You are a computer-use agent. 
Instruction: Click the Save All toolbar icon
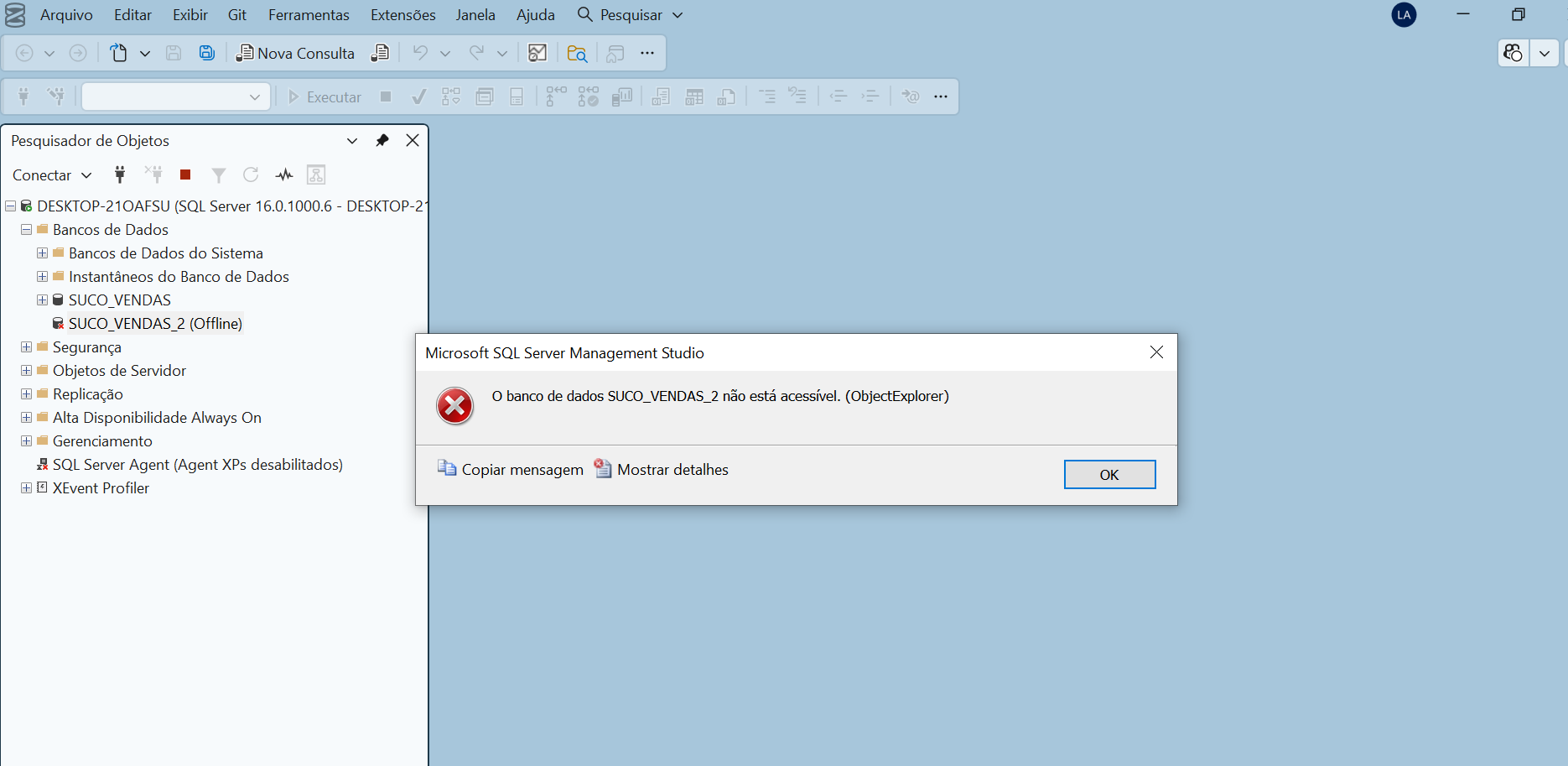(x=206, y=53)
